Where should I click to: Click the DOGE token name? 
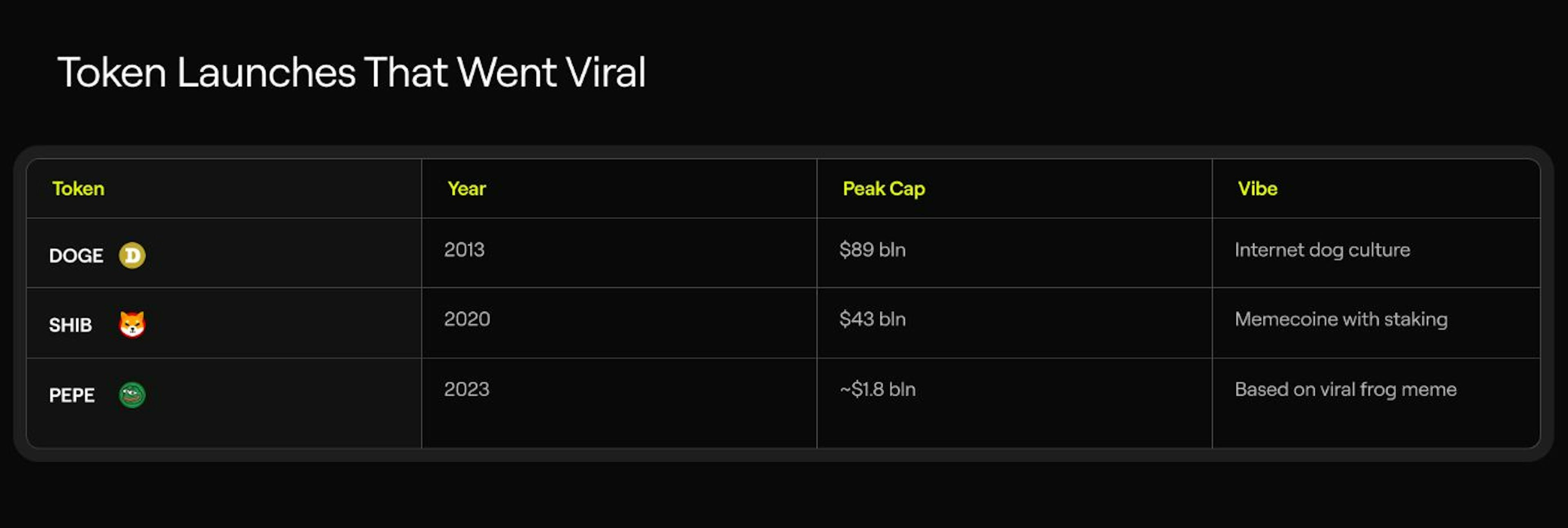(76, 256)
